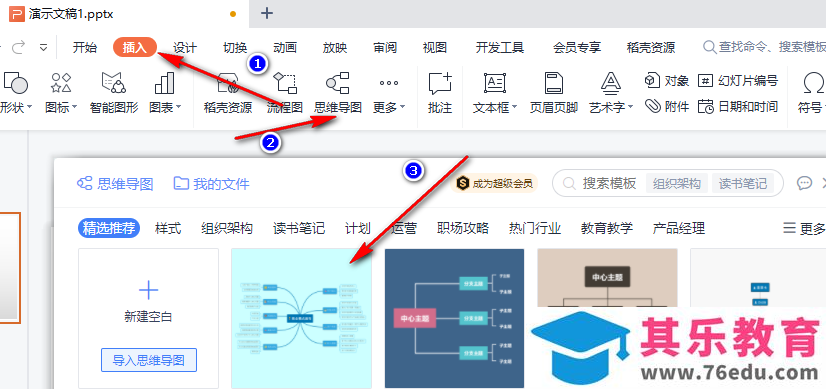826x389 pixels.
Task: Switch to the 审阅 ribbon tab
Action: (x=385, y=48)
